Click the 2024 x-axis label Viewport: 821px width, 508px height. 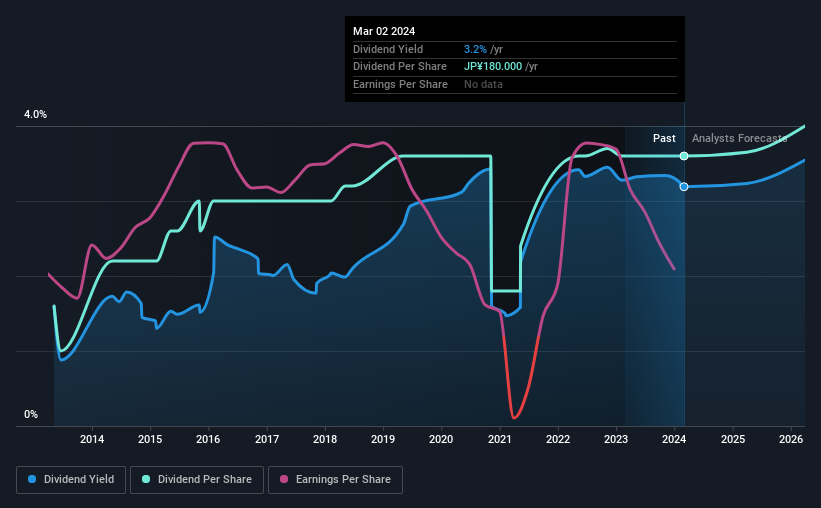point(674,439)
